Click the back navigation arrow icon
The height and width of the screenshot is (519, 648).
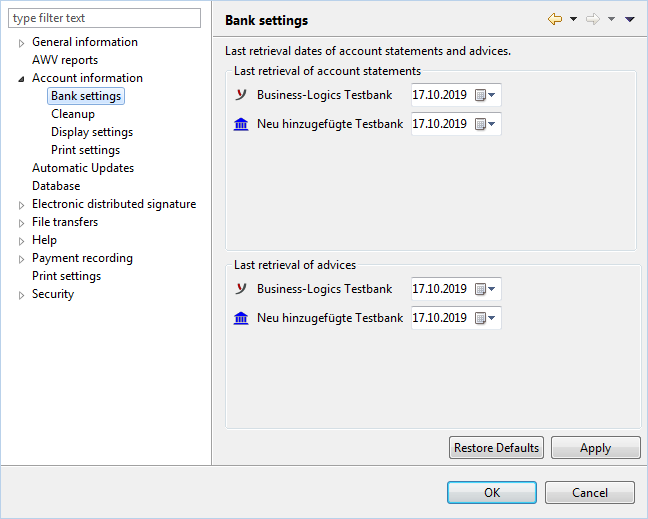555,19
